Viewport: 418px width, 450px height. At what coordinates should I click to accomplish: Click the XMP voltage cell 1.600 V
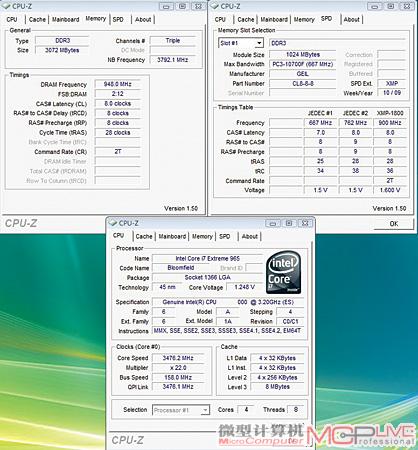(390, 190)
